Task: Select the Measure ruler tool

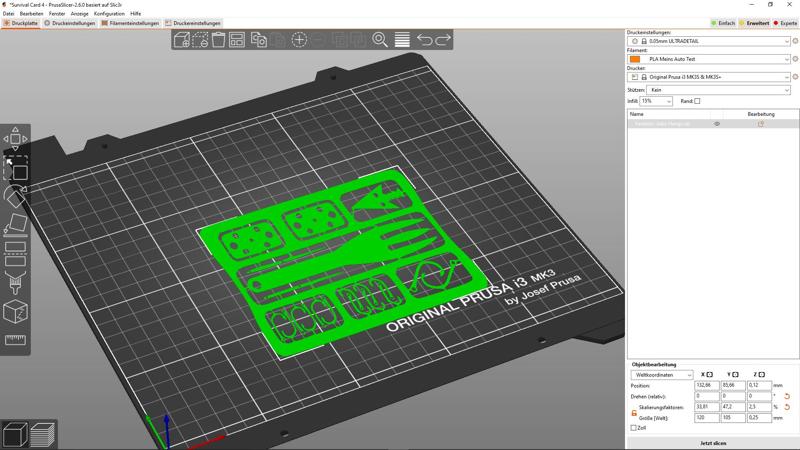Action: tap(15, 340)
